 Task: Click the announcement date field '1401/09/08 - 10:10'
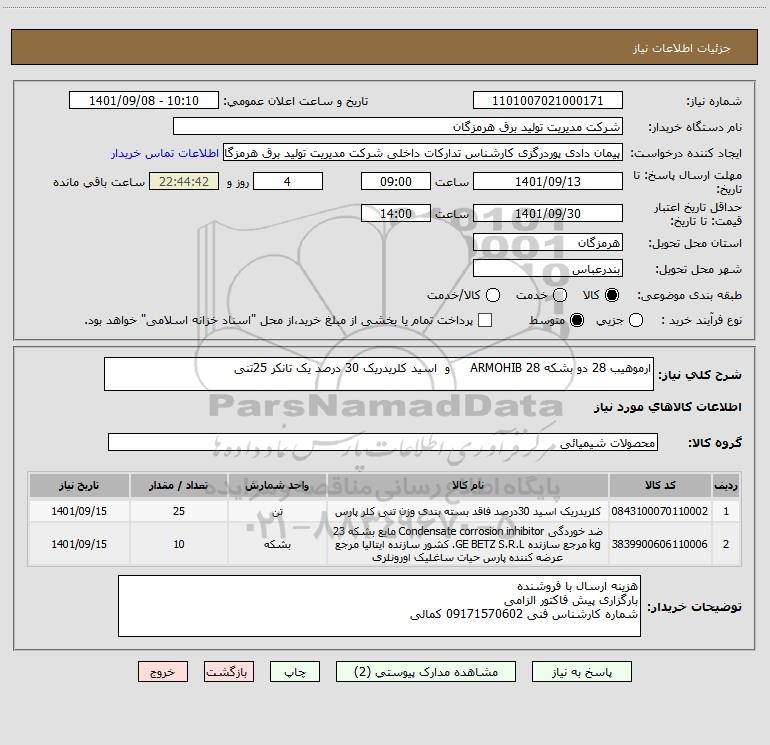click(144, 101)
